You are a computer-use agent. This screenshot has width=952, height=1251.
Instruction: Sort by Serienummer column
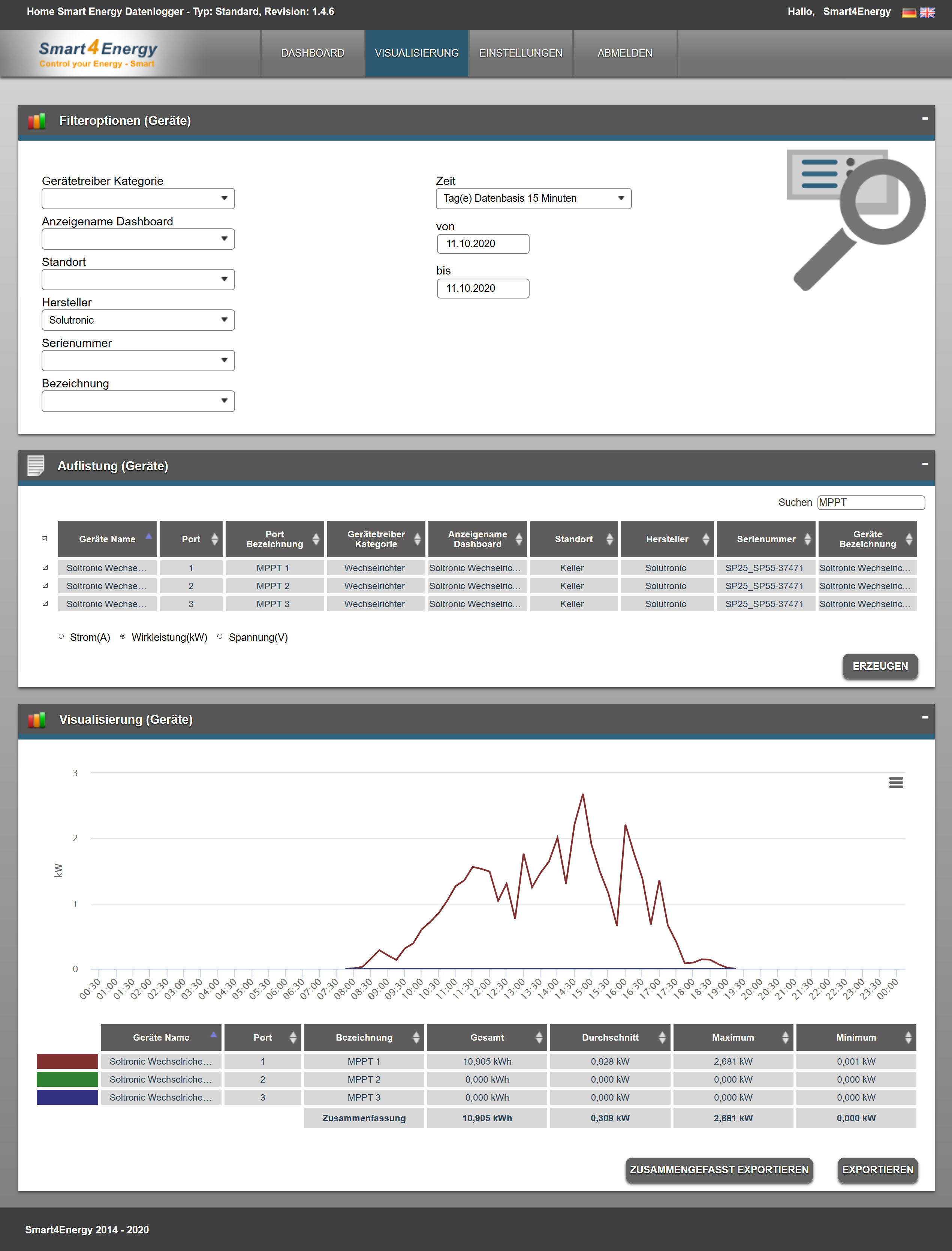point(766,538)
